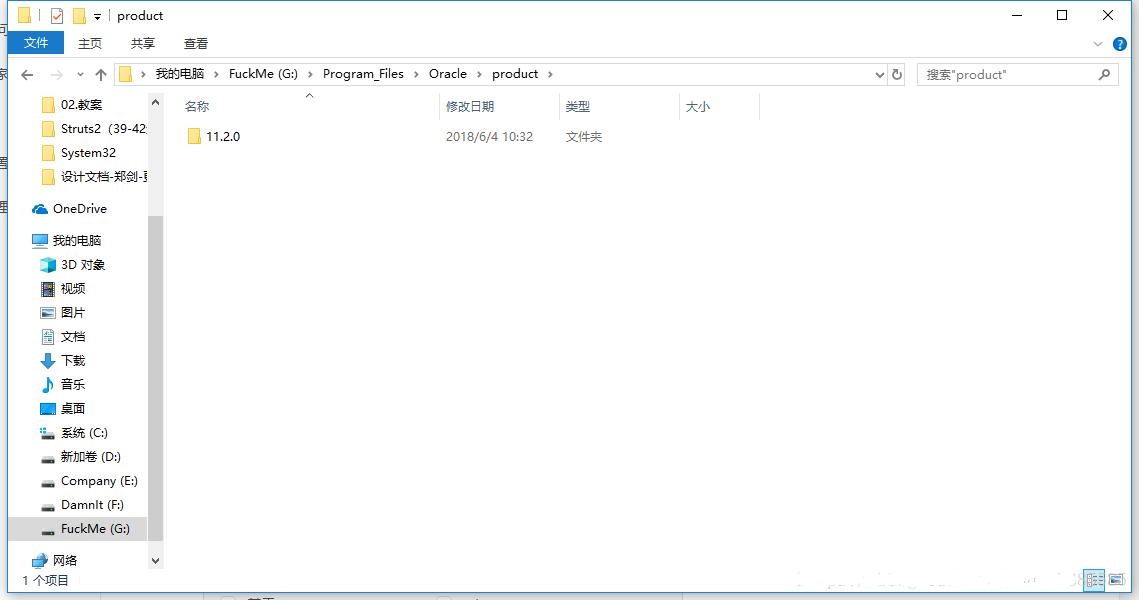This screenshot has width=1139, height=600.
Task: Click the search "product" input field
Action: (x=1005, y=75)
